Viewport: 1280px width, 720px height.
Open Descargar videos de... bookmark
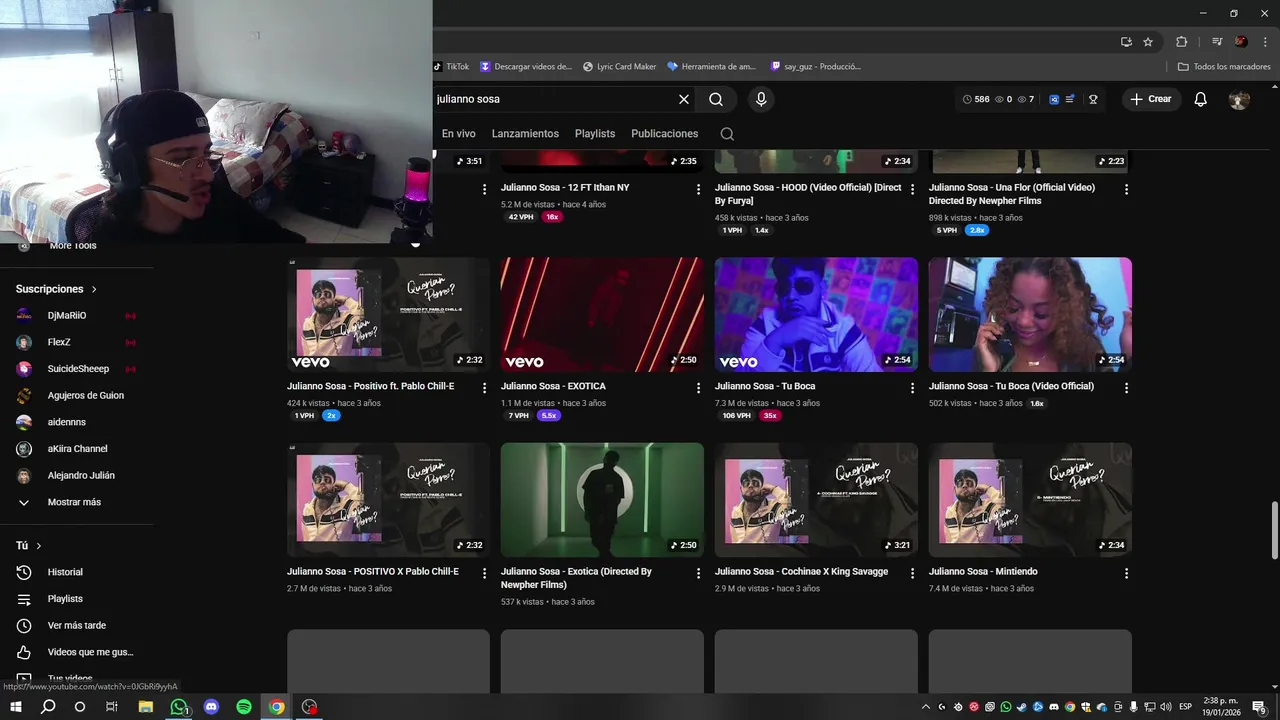tap(526, 67)
